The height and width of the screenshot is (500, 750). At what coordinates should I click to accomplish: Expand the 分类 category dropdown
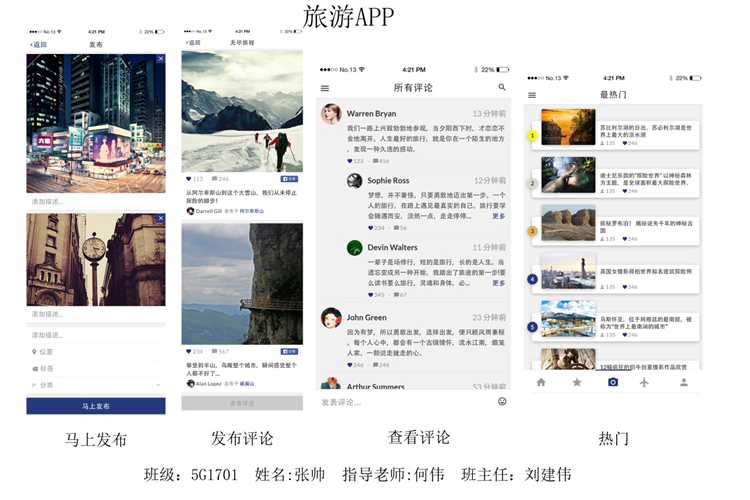click(x=158, y=385)
